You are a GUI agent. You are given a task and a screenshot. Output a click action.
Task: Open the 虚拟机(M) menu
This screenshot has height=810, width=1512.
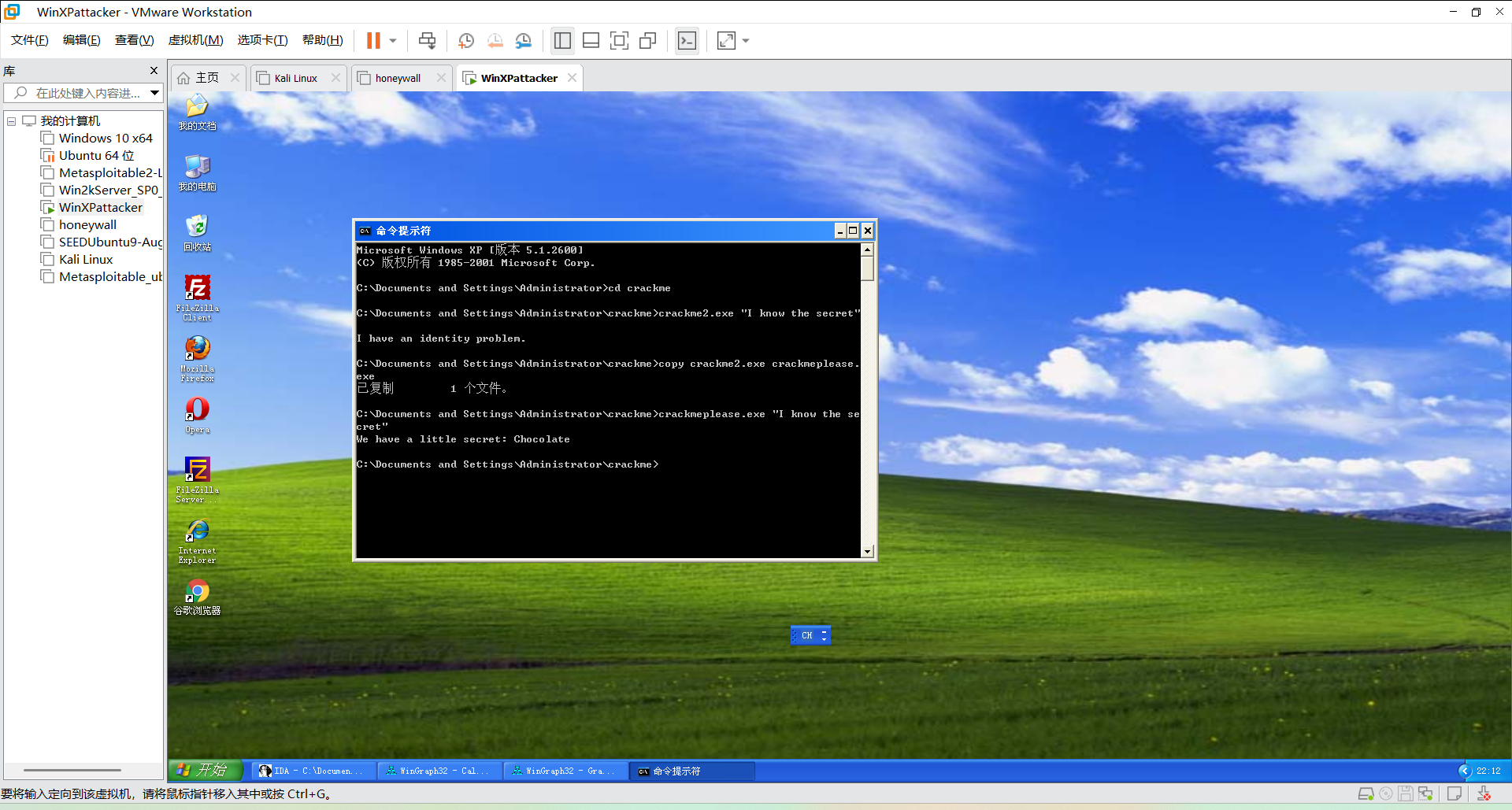pos(195,40)
